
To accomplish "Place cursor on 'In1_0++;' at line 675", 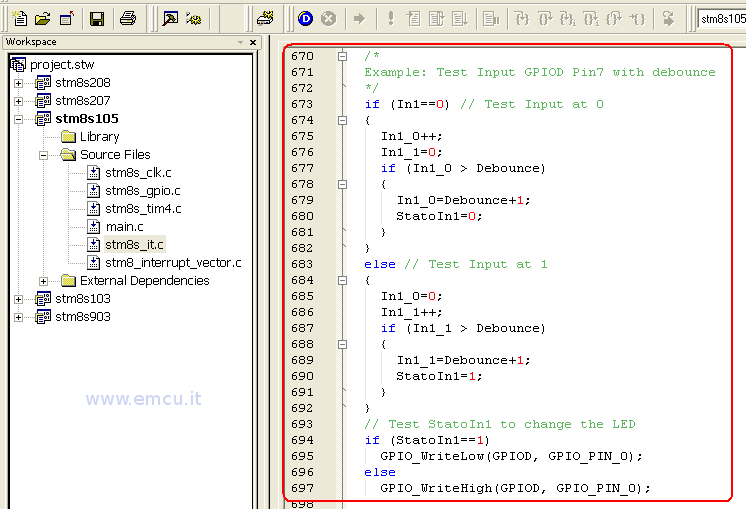I will pyautogui.click(x=412, y=137).
